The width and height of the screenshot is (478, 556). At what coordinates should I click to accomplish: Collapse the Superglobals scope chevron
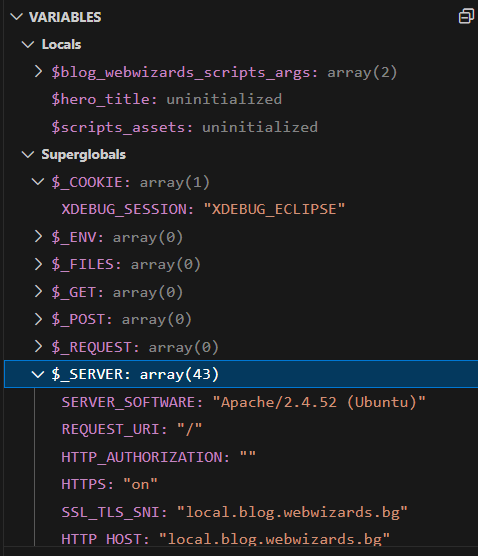tap(28, 155)
